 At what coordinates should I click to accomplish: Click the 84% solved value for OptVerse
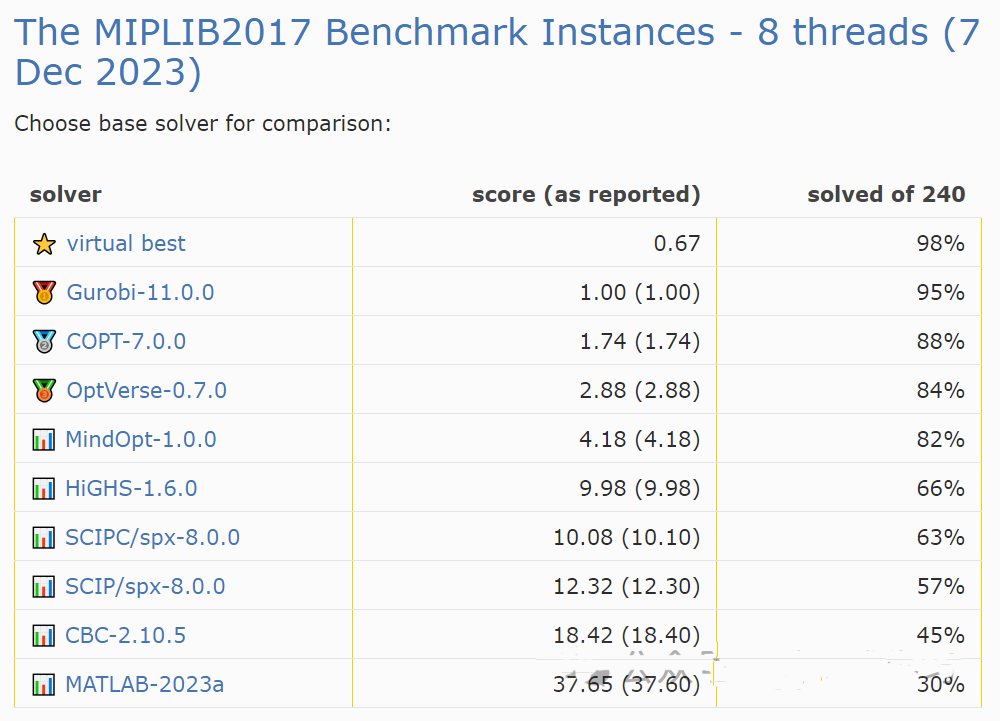[x=941, y=391]
